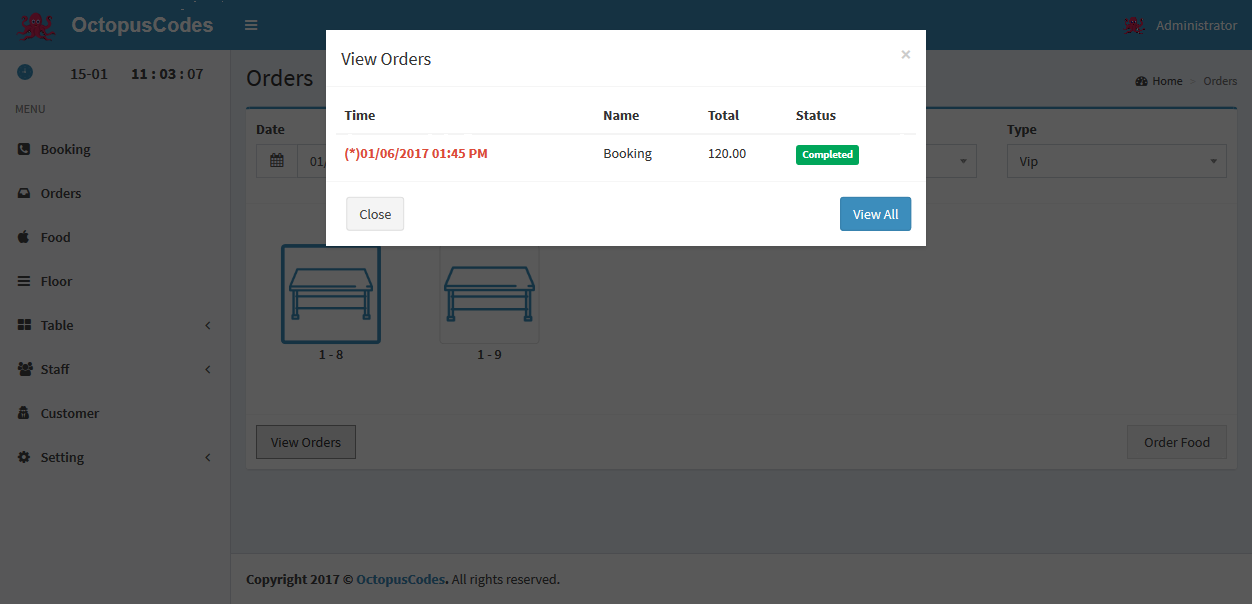
Task: Open the Type dropdown showing Vip
Action: tap(1116, 161)
